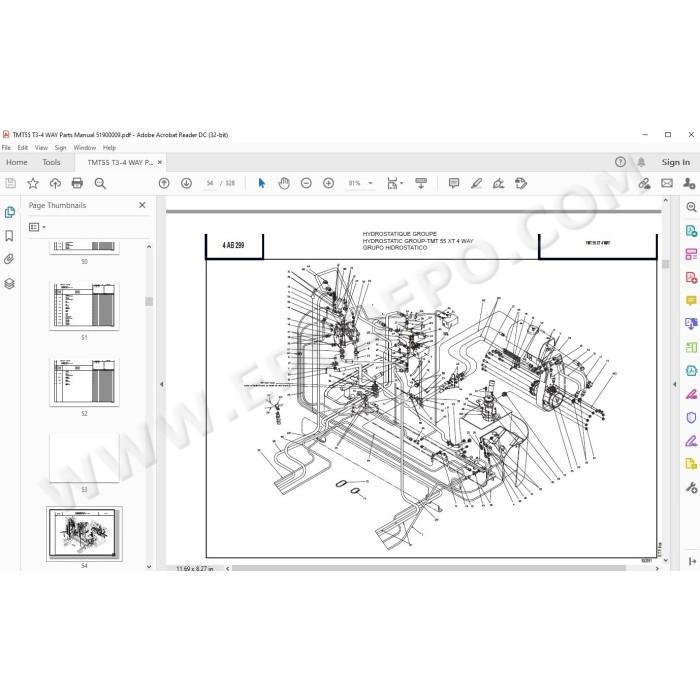Screen dimensions: 700x700
Task: Show right pane collapse arrow
Action: tap(675, 384)
